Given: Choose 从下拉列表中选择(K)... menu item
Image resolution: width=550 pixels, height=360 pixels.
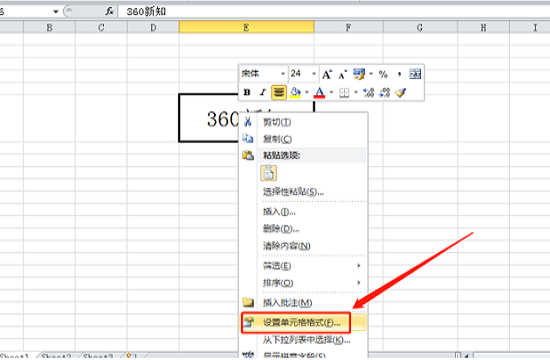Looking at the screenshot, I should 304,340.
